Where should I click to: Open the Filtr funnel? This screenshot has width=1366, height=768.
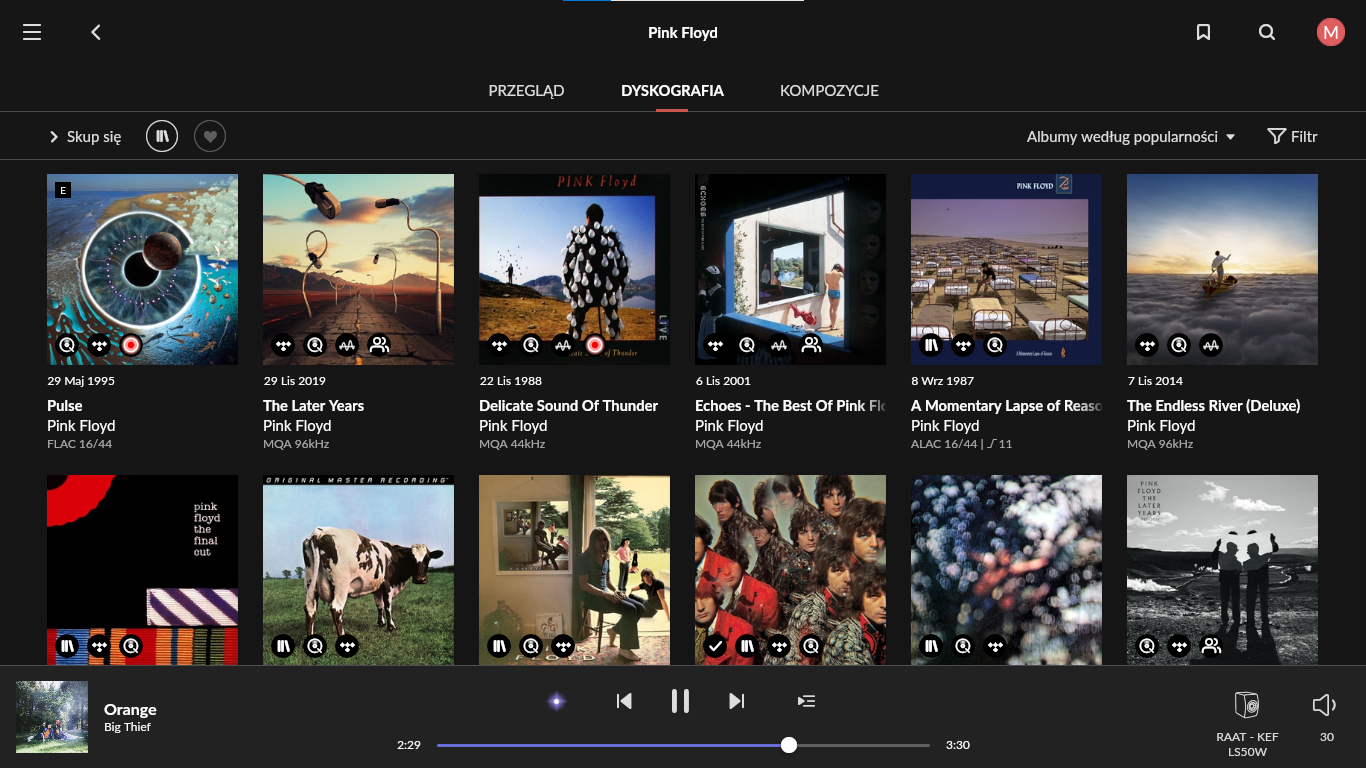tap(1292, 136)
